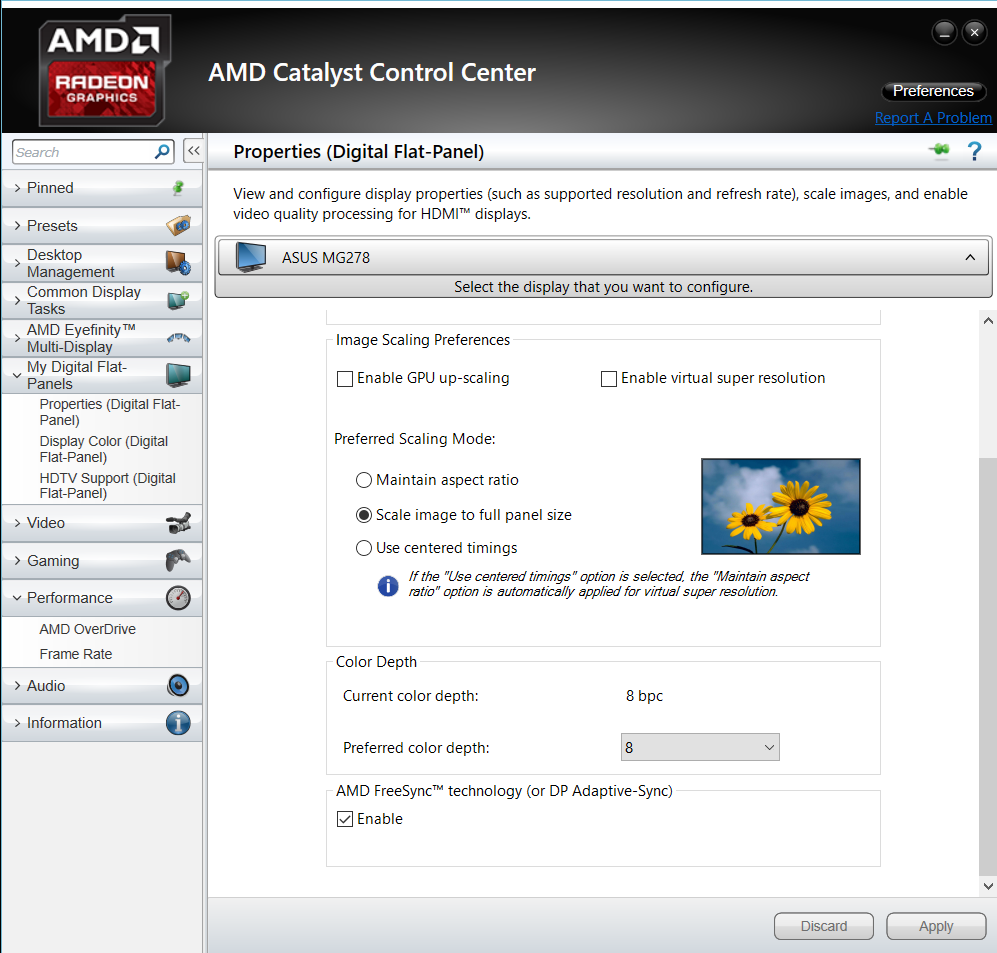
Task: Click the sunflower scaling preview image
Action: [x=781, y=506]
